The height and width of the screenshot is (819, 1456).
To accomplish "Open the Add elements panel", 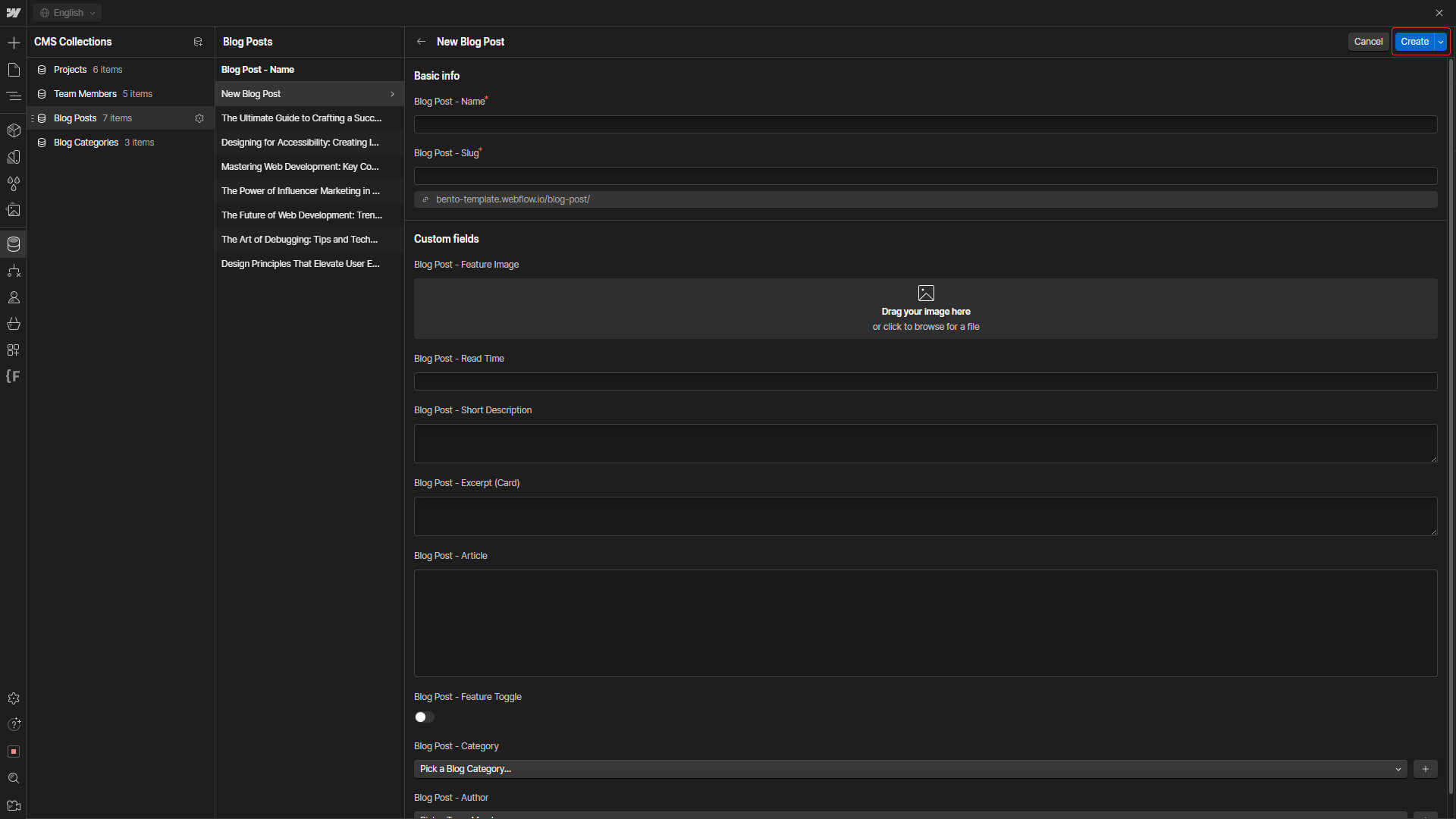I will [x=14, y=42].
